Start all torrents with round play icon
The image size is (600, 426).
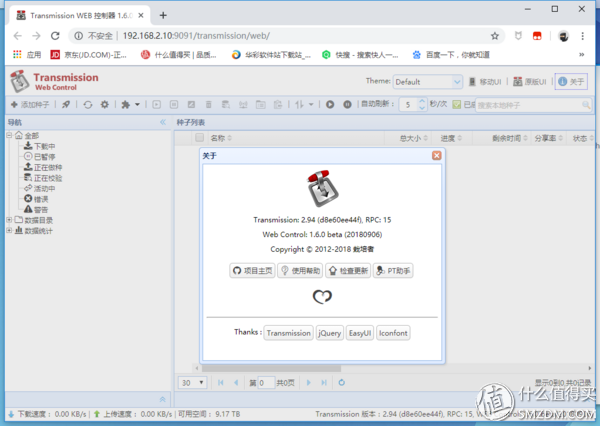pos(330,104)
